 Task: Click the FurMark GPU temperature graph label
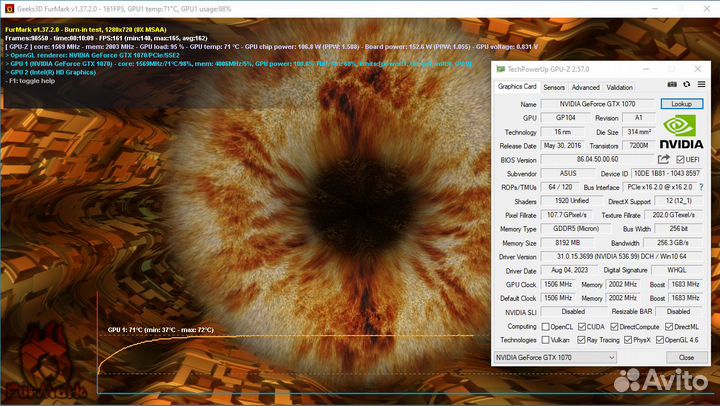160,330
